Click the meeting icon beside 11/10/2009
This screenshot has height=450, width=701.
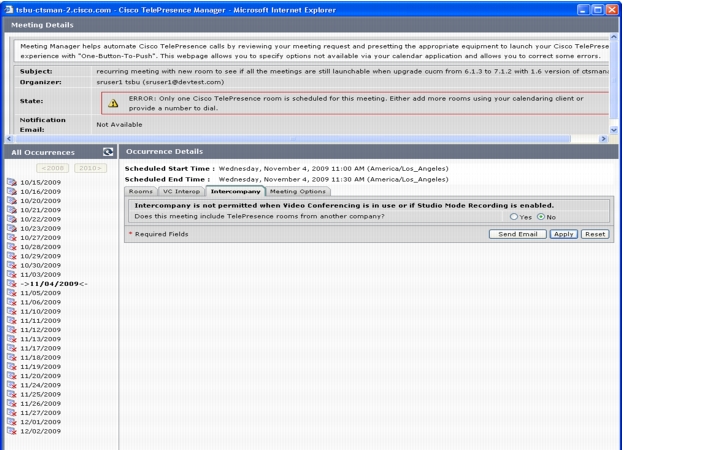click(x=12, y=311)
